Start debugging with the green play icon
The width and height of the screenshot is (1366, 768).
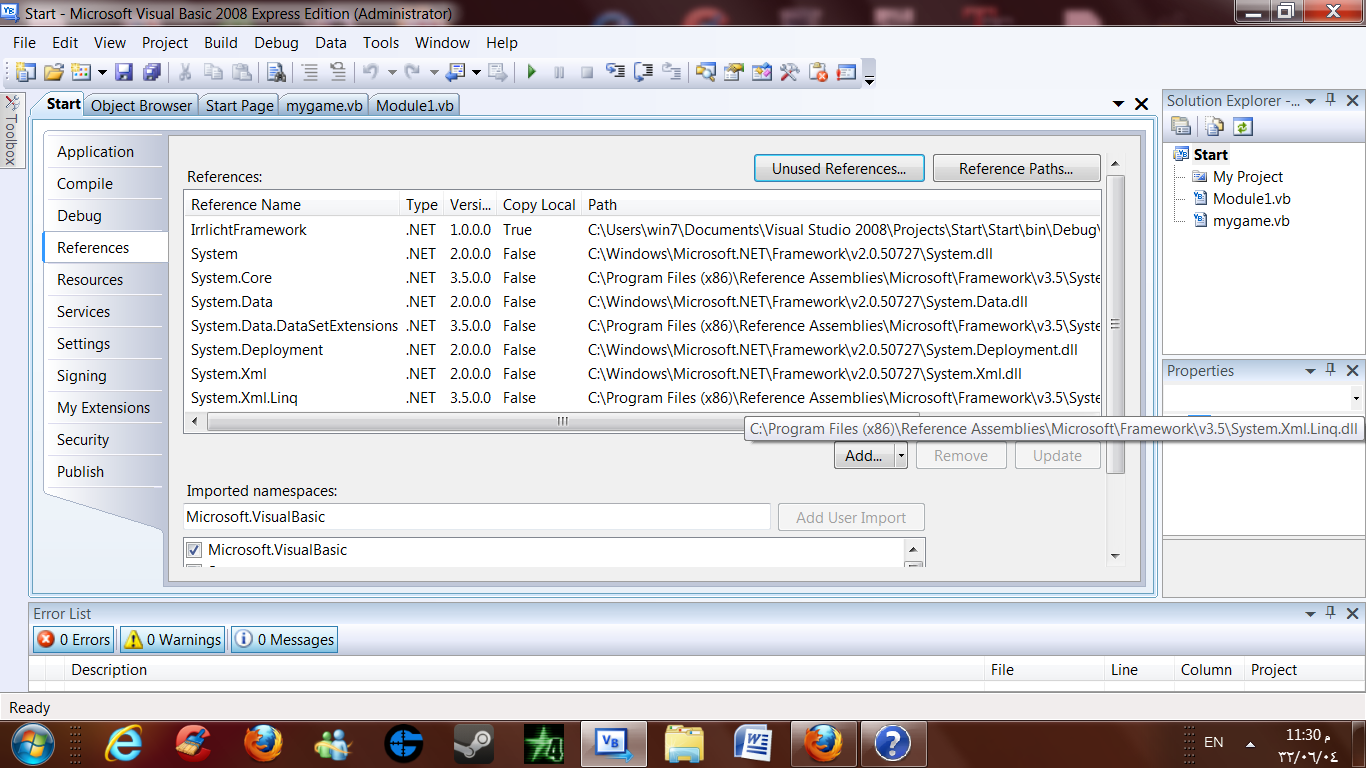pyautogui.click(x=532, y=72)
